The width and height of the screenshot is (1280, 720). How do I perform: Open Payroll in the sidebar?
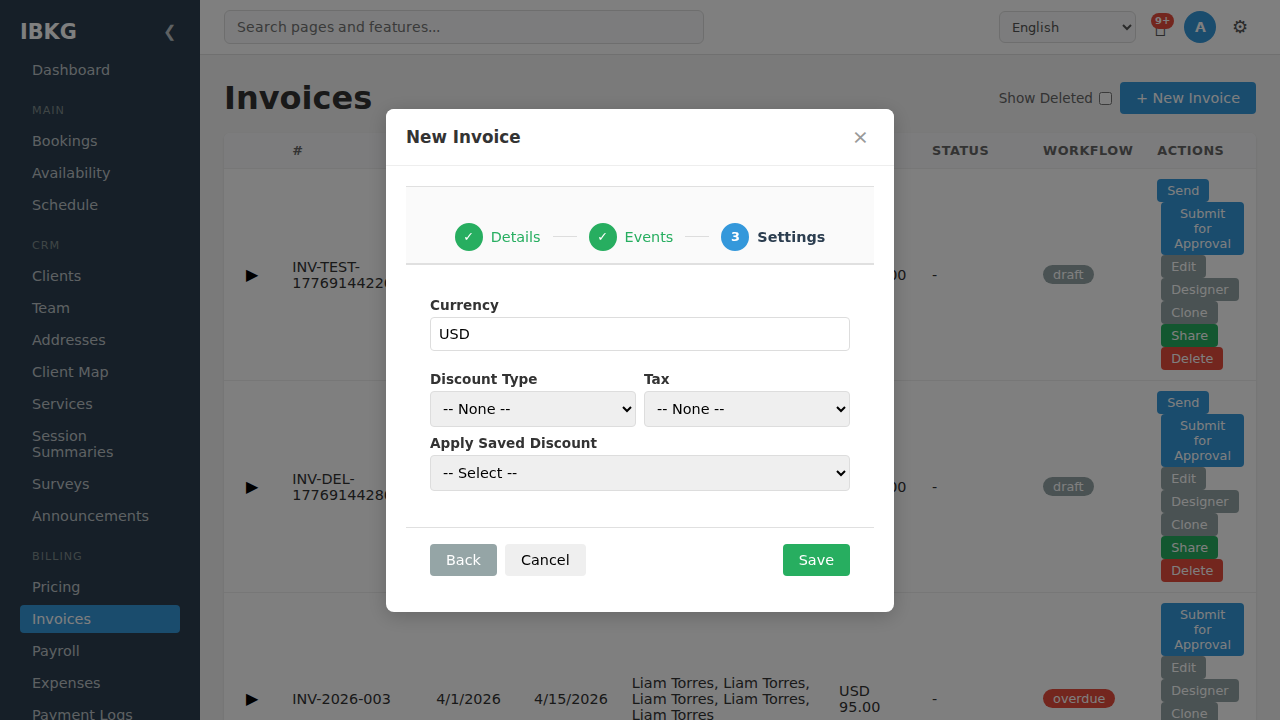click(x=100, y=651)
